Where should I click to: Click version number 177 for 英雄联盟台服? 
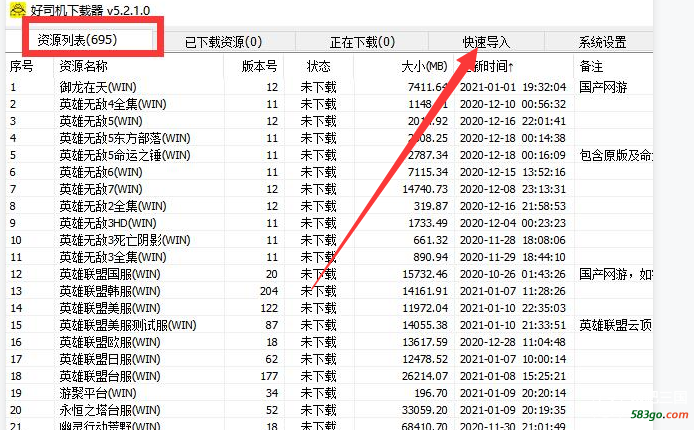click(x=269, y=376)
